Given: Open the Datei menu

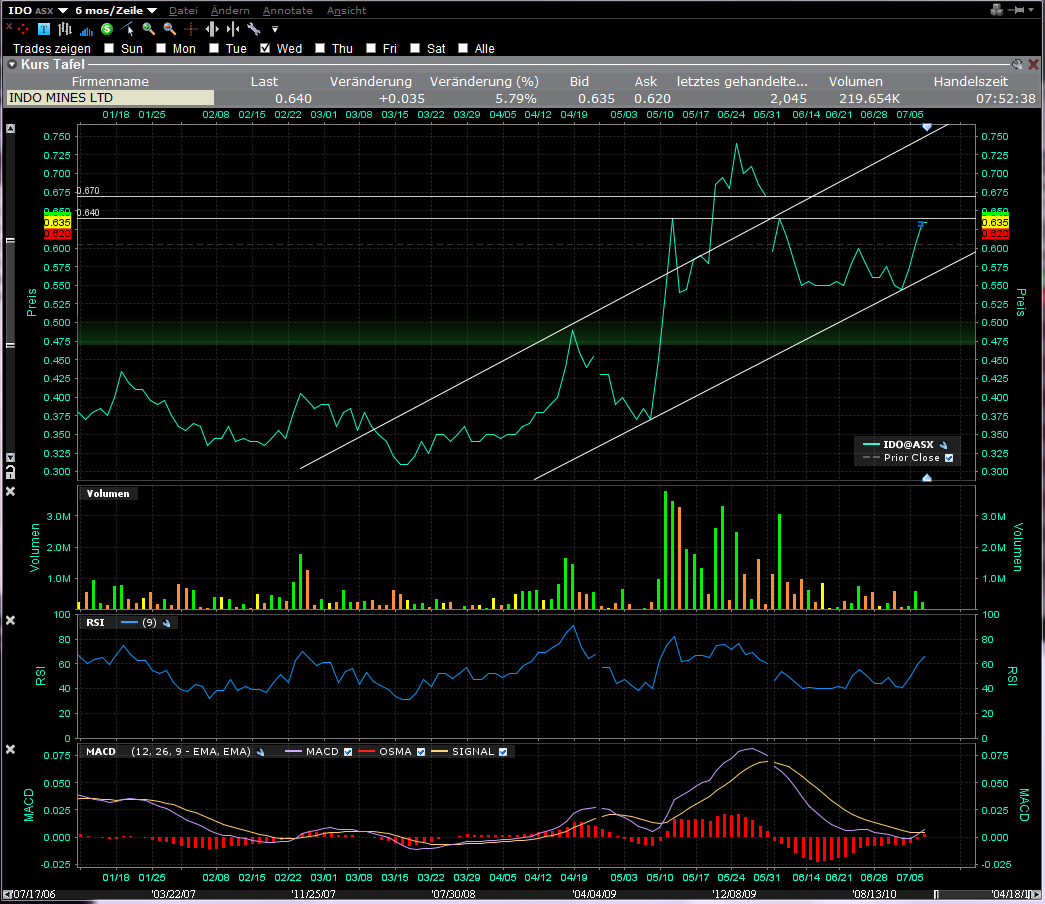Looking at the screenshot, I should pos(183,11).
